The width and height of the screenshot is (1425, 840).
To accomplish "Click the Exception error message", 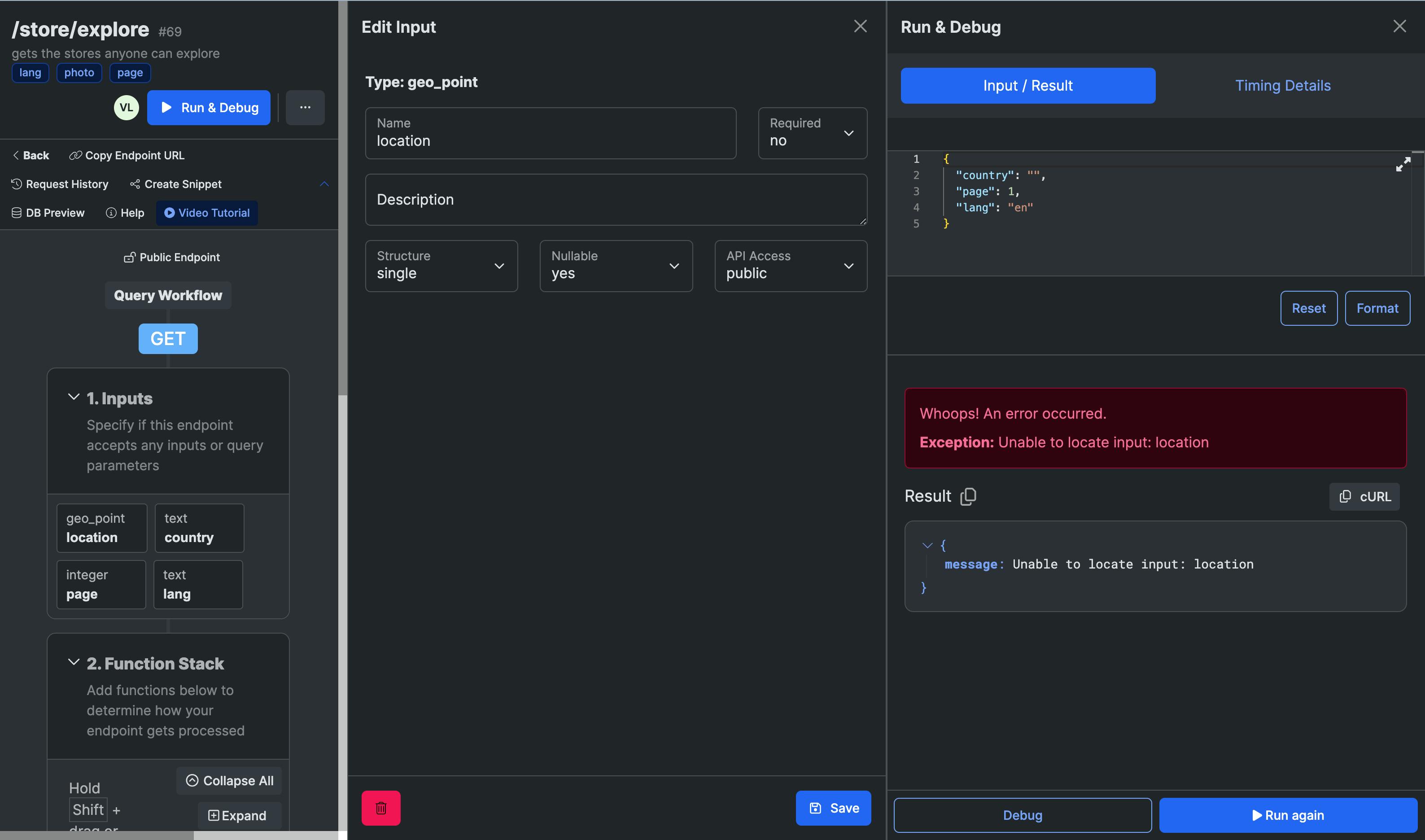I will 1064,442.
